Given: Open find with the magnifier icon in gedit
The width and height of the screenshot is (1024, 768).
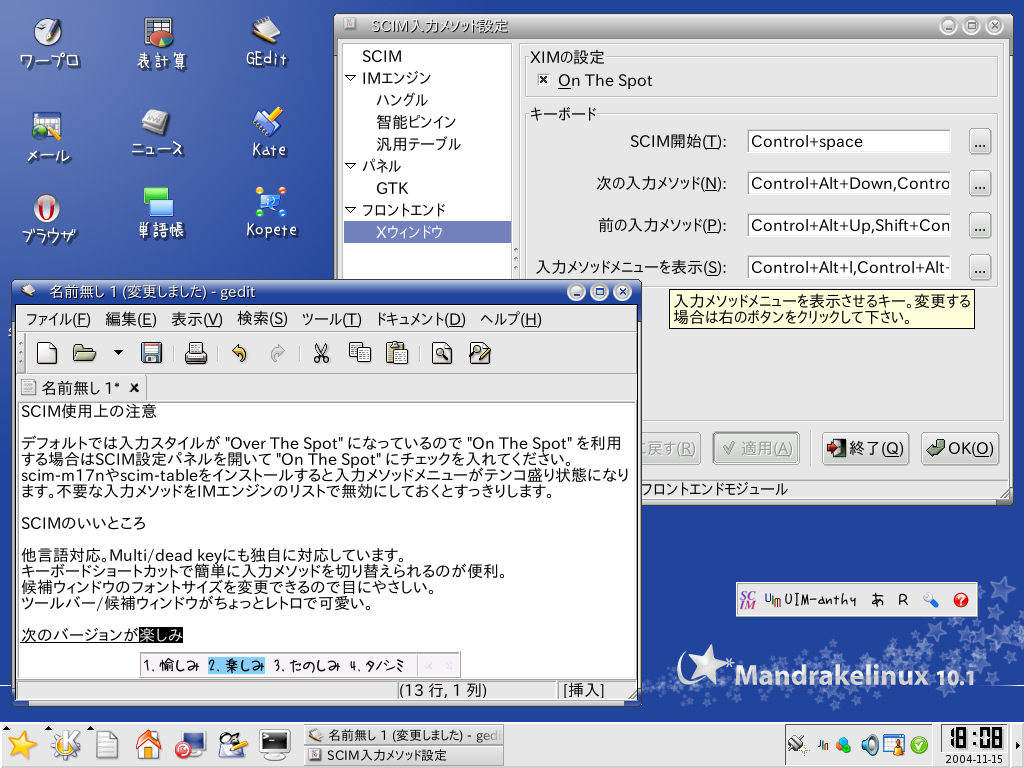Looking at the screenshot, I should click(x=442, y=353).
